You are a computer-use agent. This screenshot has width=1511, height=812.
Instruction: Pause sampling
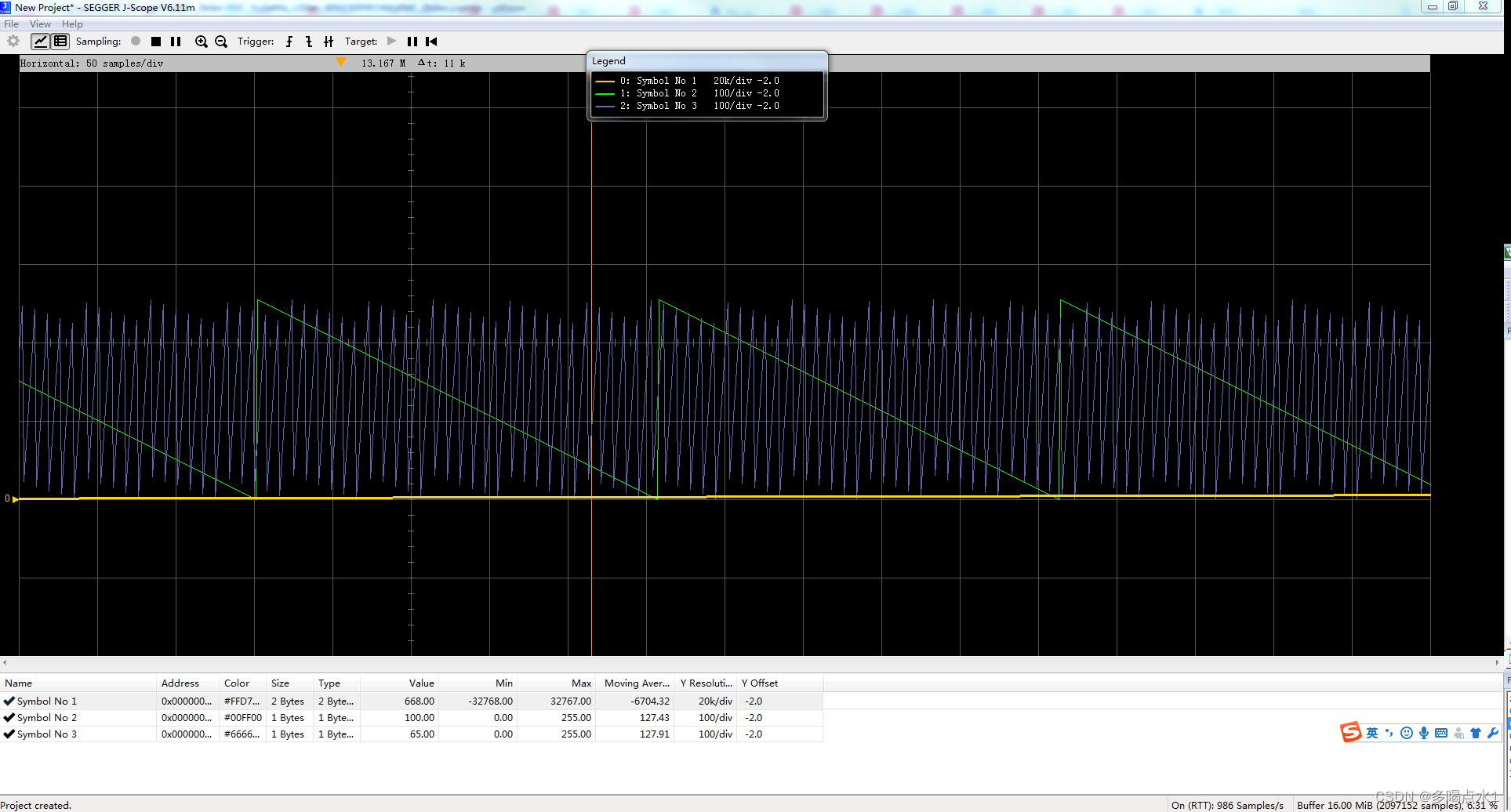(176, 42)
